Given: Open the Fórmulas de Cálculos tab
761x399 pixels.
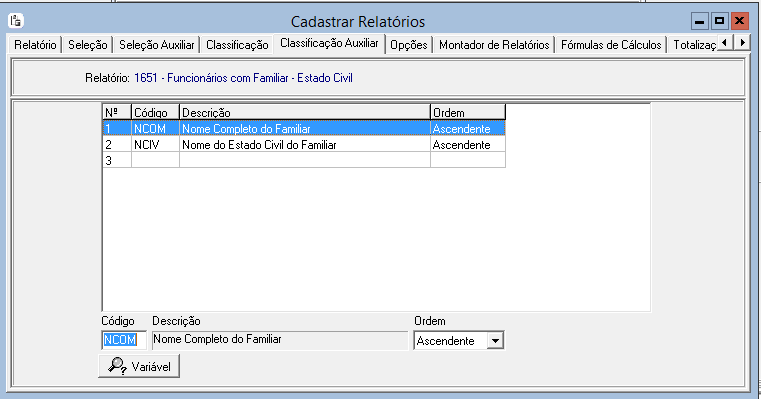Looking at the screenshot, I should coord(611,45).
